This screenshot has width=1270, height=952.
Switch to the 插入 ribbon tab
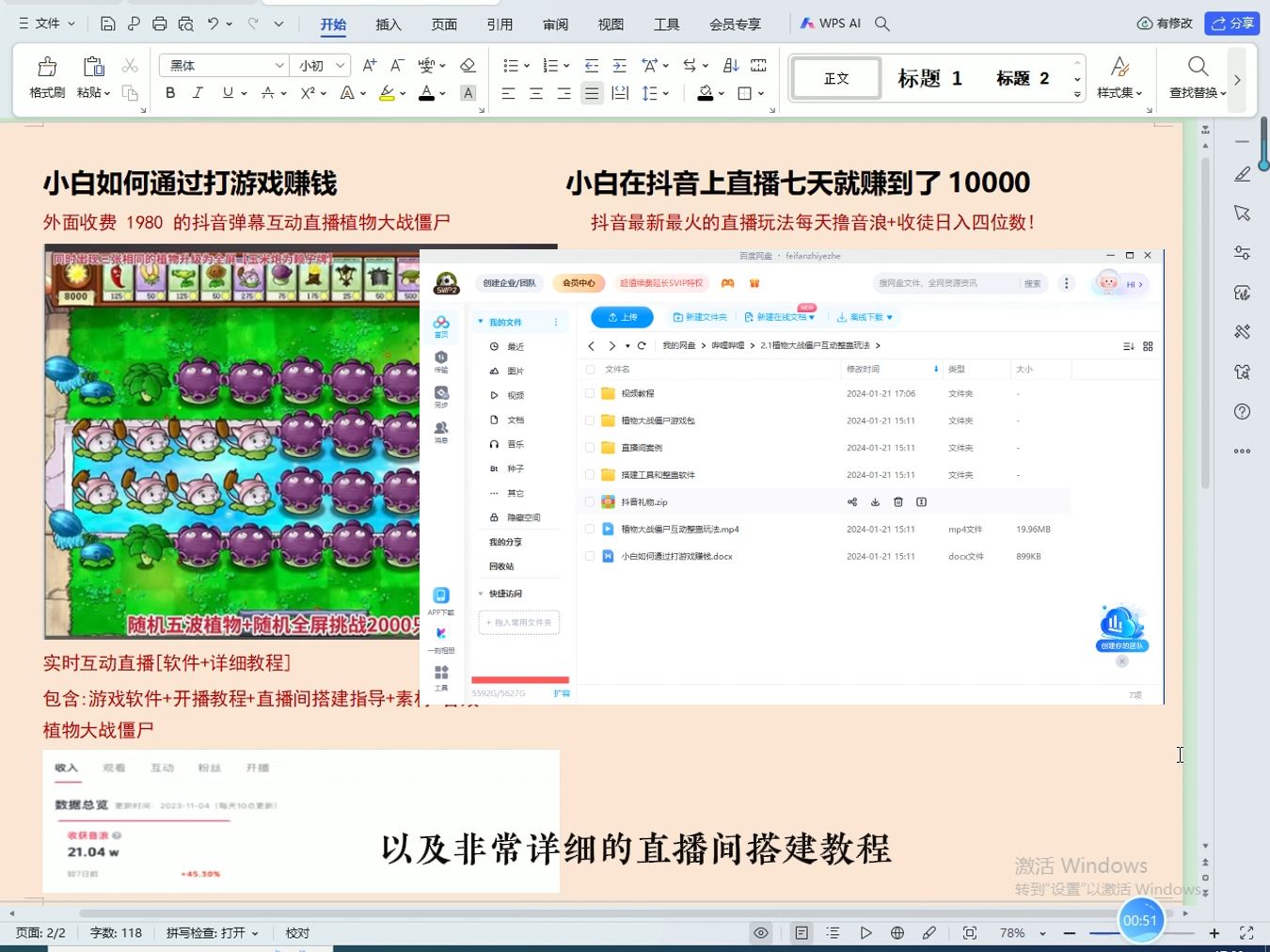389,24
